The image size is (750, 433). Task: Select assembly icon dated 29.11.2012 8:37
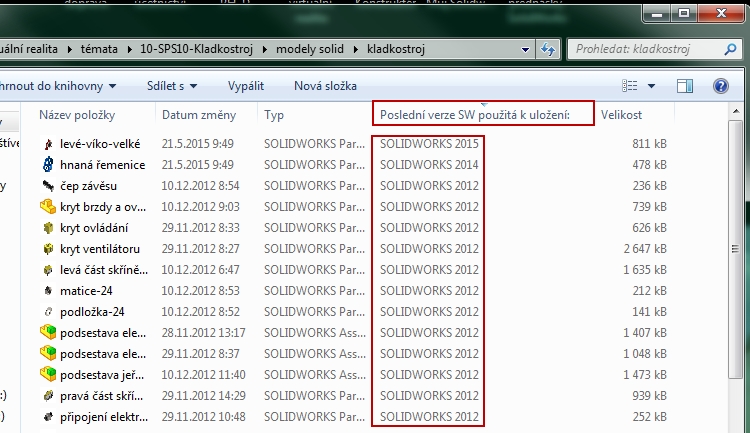48,353
